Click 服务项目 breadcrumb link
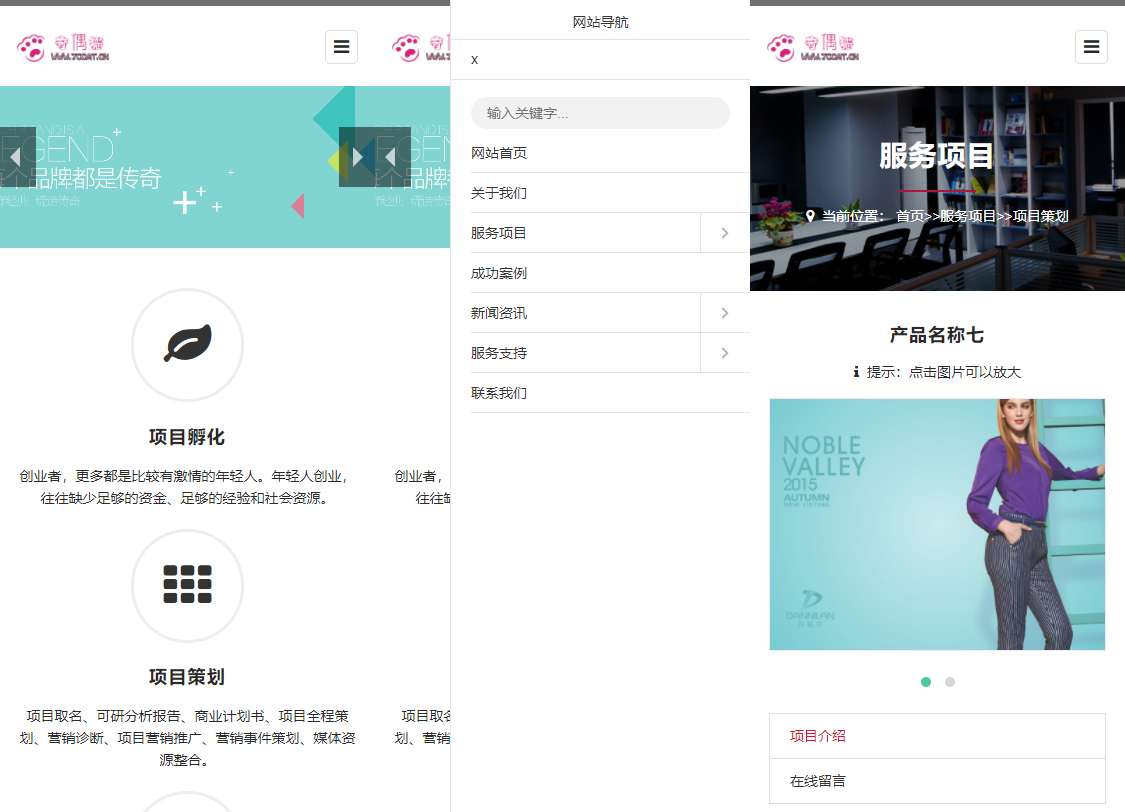The image size is (1125, 812). coord(968,216)
